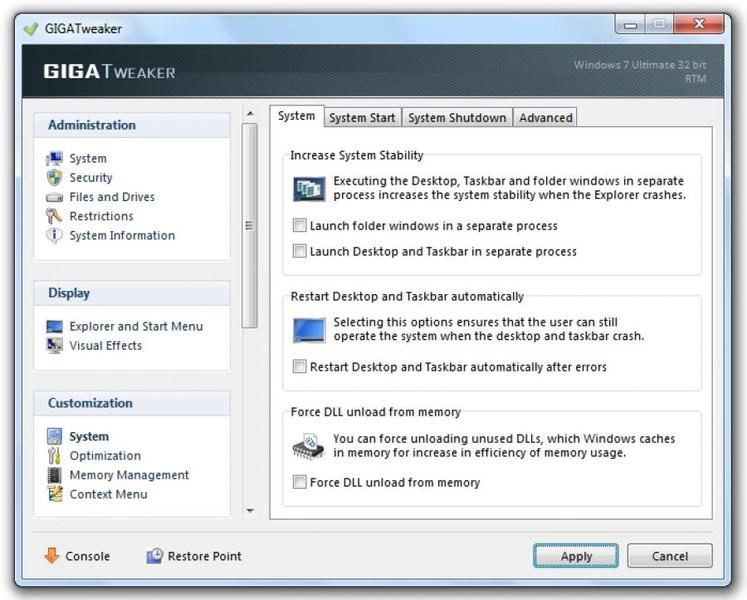Open System Information section

click(122, 235)
